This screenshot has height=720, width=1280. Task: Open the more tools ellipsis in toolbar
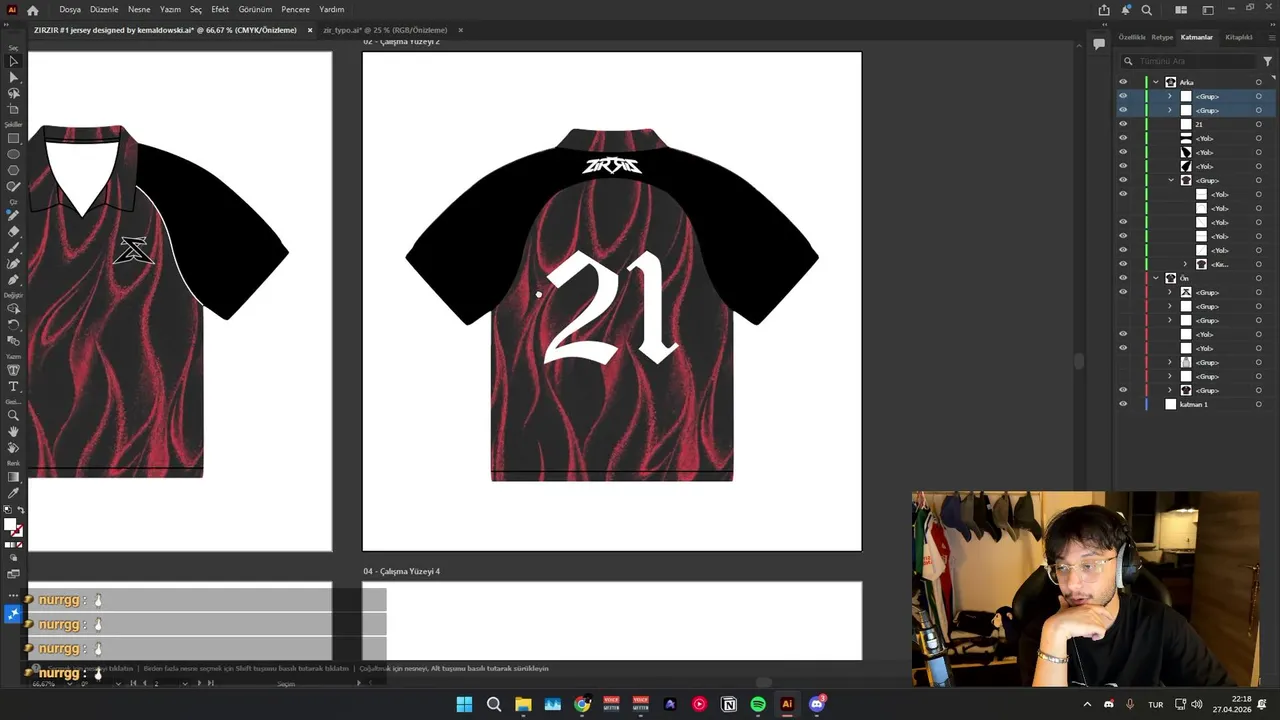(x=13, y=595)
